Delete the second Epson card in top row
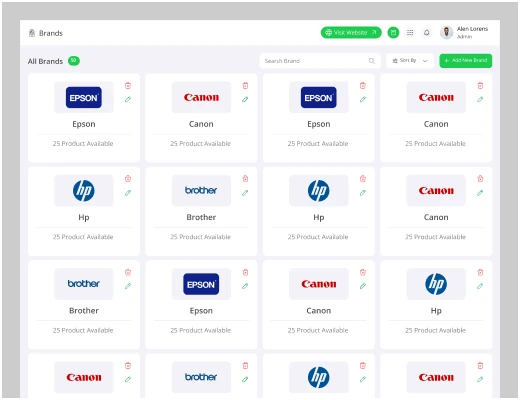 [363, 86]
